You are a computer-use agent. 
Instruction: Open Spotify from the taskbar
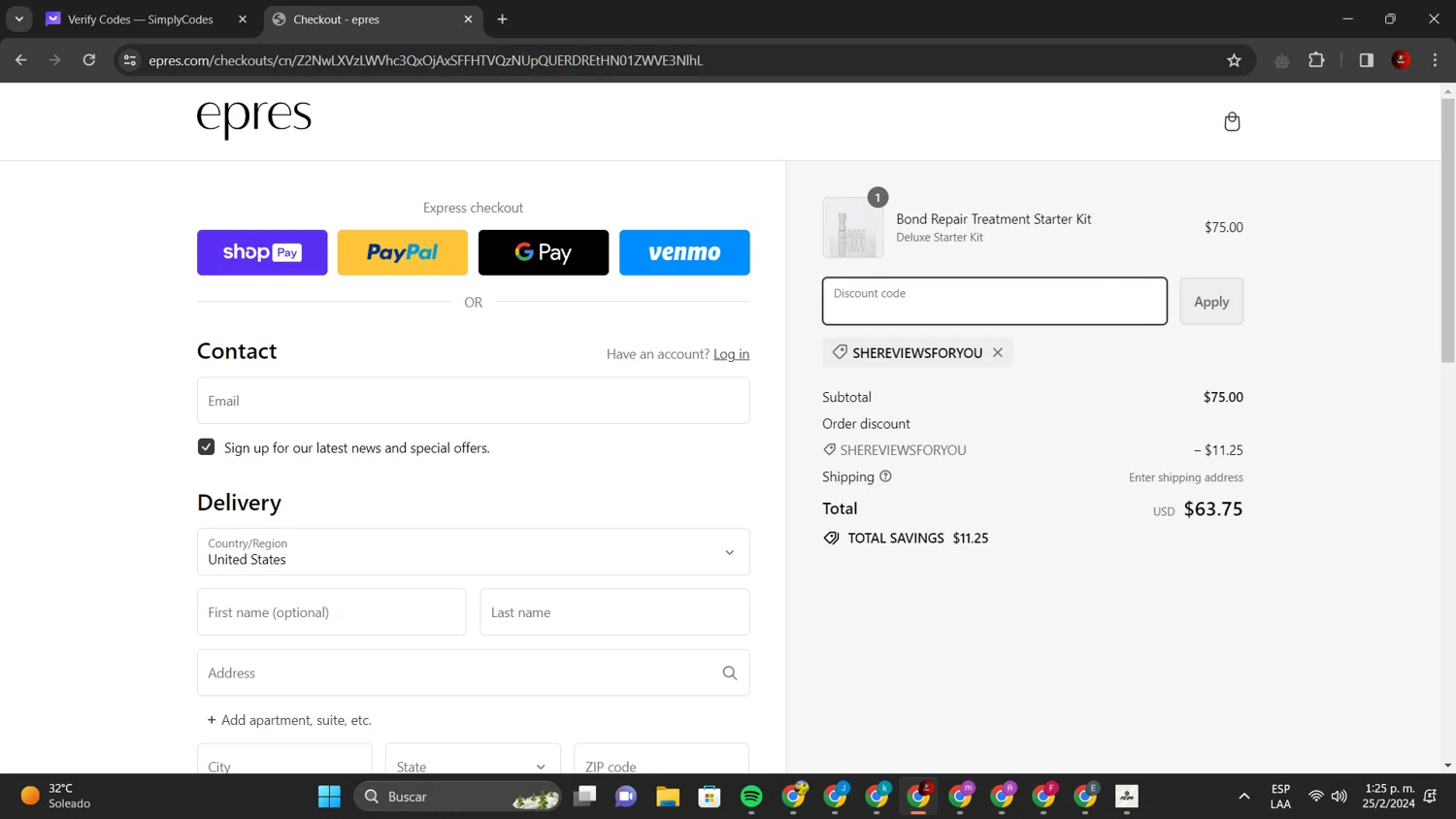pyautogui.click(x=751, y=796)
